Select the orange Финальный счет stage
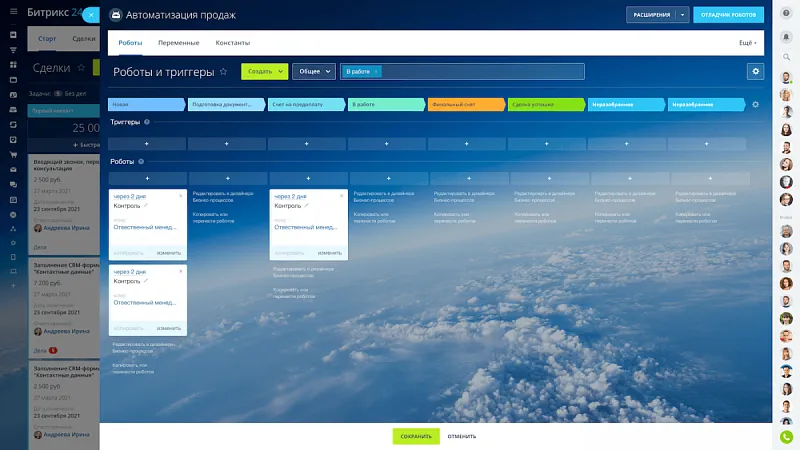800x450 pixels. [x=465, y=104]
